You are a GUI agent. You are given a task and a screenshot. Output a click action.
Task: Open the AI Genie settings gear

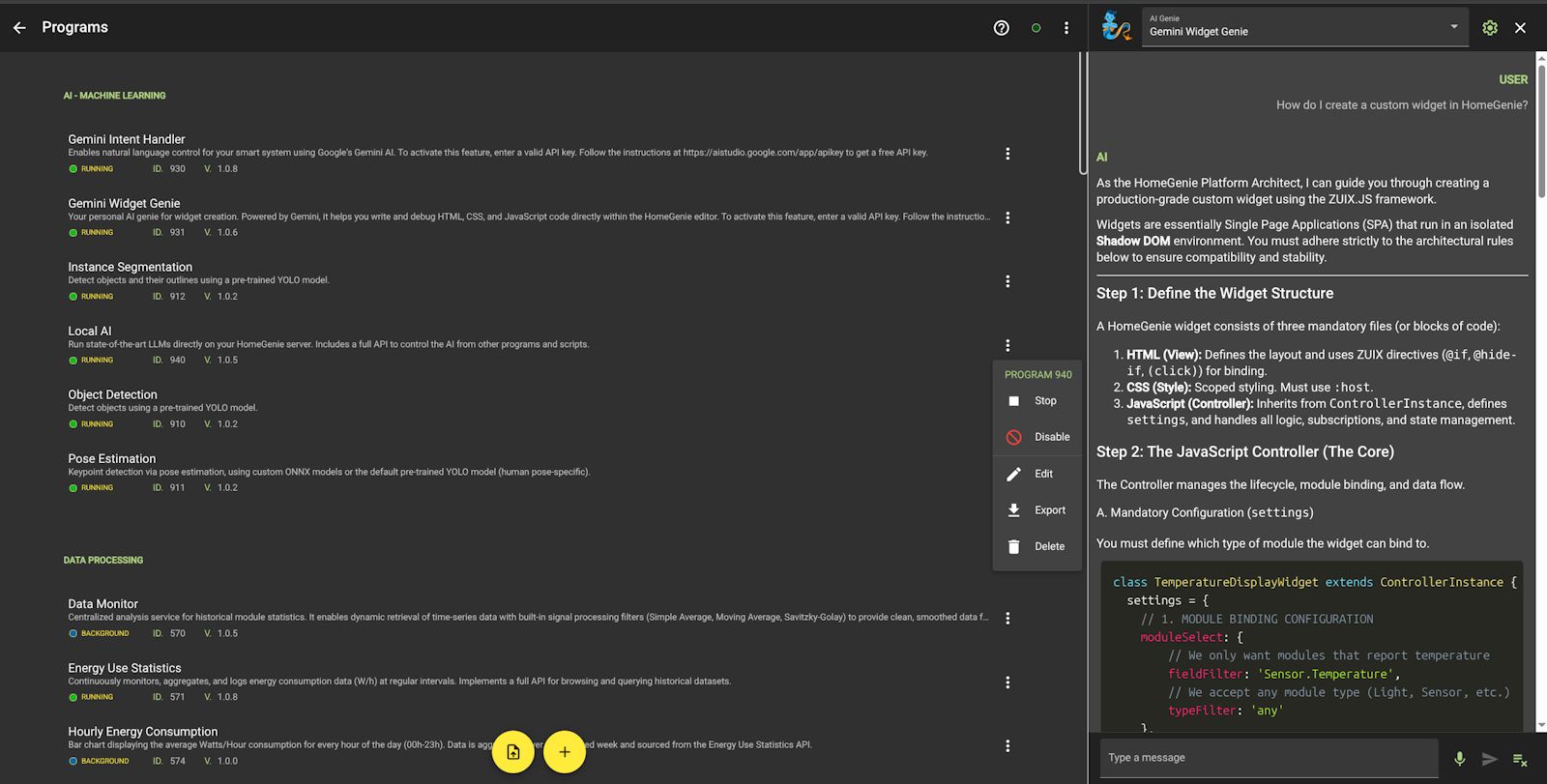pyautogui.click(x=1490, y=28)
